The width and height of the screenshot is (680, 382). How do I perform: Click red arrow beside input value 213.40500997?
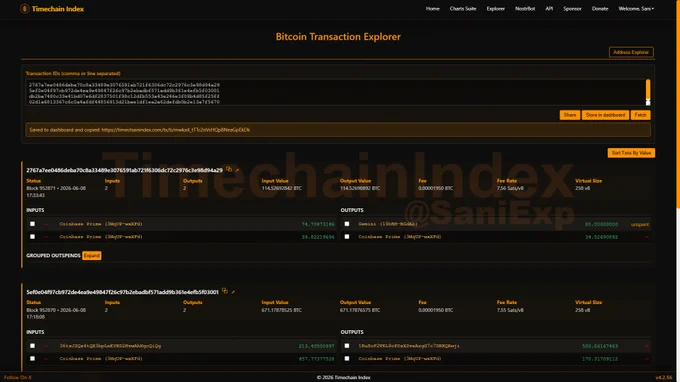[46, 346]
